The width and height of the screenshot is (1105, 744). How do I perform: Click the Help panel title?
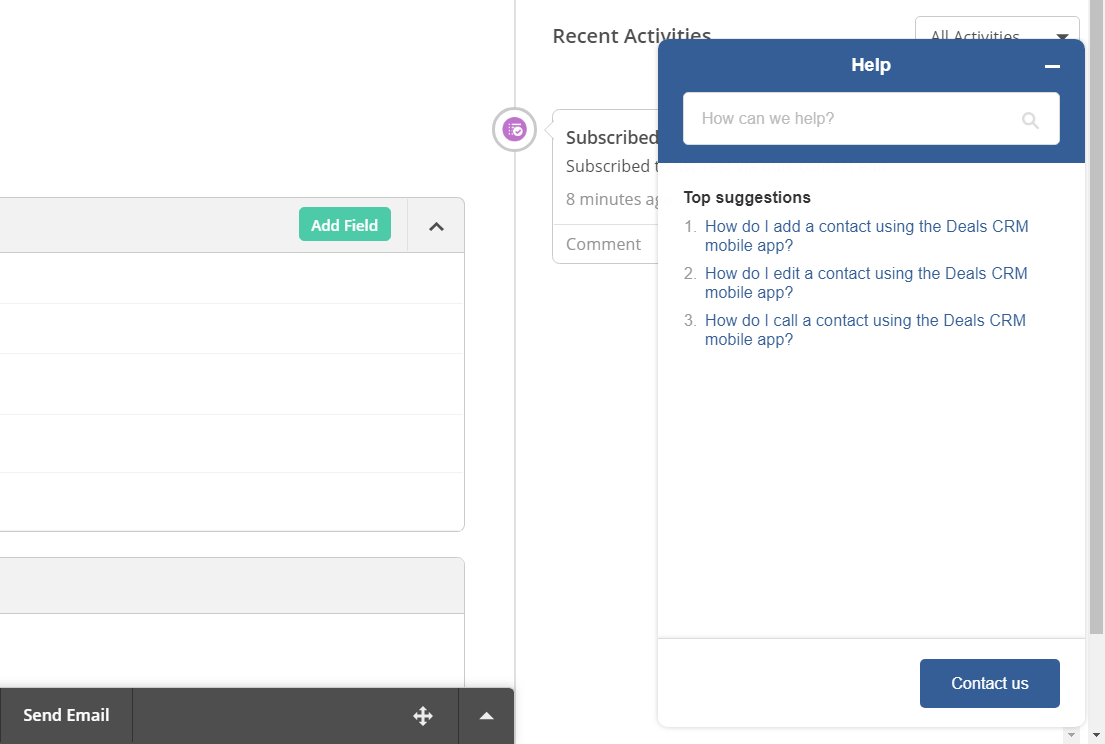[x=871, y=65]
